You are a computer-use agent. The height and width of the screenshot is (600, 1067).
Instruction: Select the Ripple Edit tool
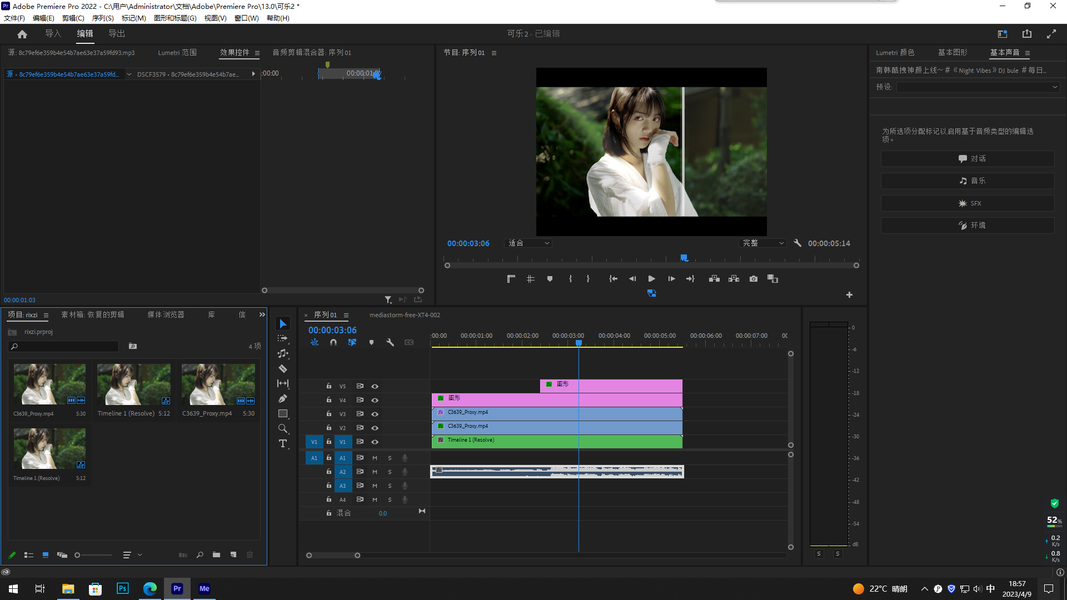[x=283, y=353]
